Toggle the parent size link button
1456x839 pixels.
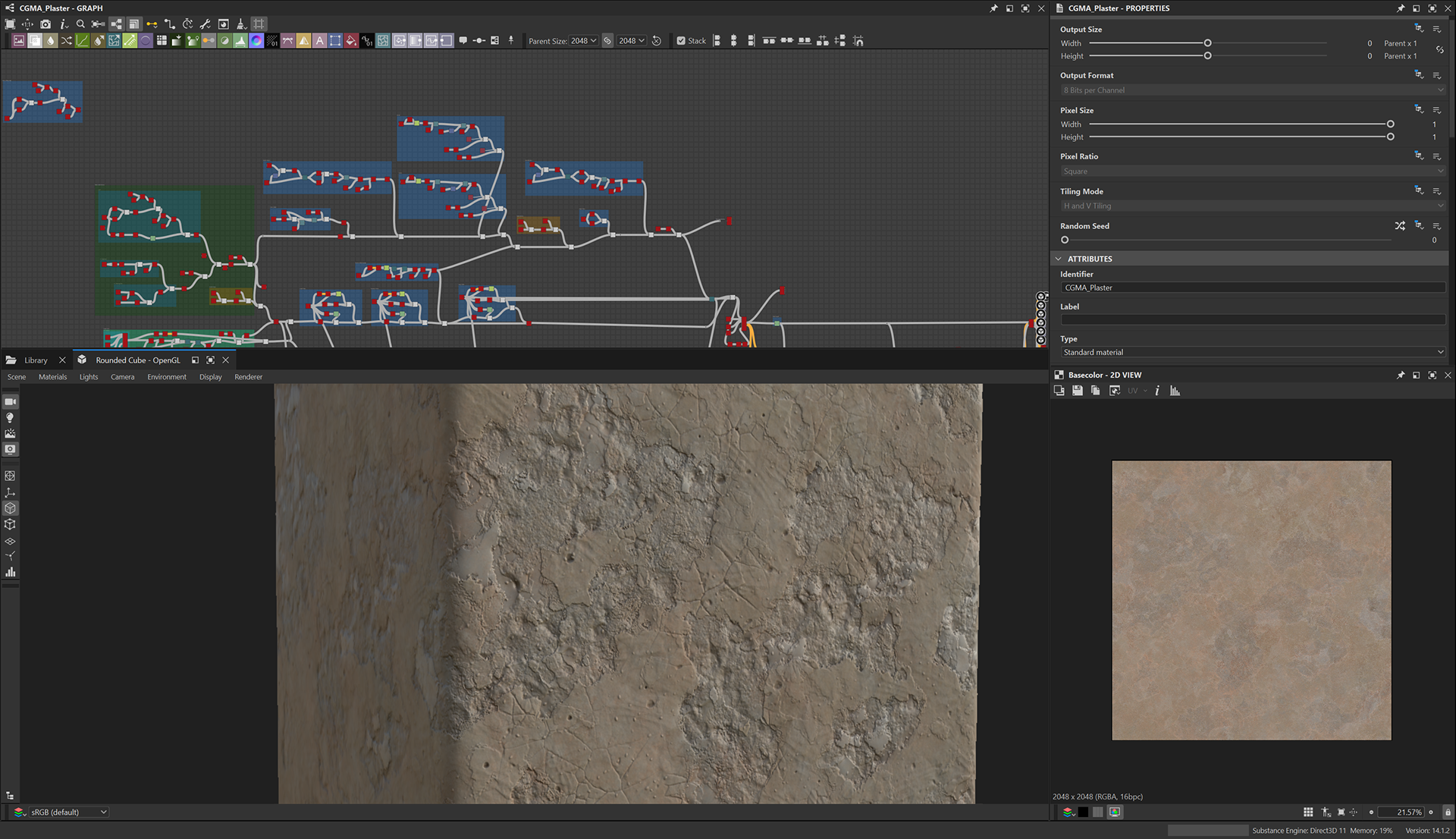[607, 41]
